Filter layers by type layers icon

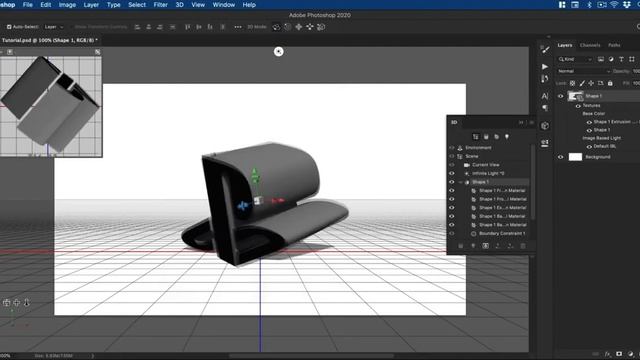tap(621, 59)
